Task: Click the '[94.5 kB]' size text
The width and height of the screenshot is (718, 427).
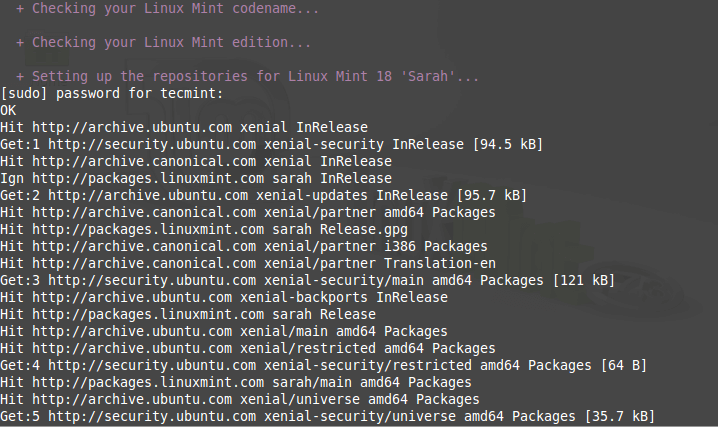Action: coord(507,144)
